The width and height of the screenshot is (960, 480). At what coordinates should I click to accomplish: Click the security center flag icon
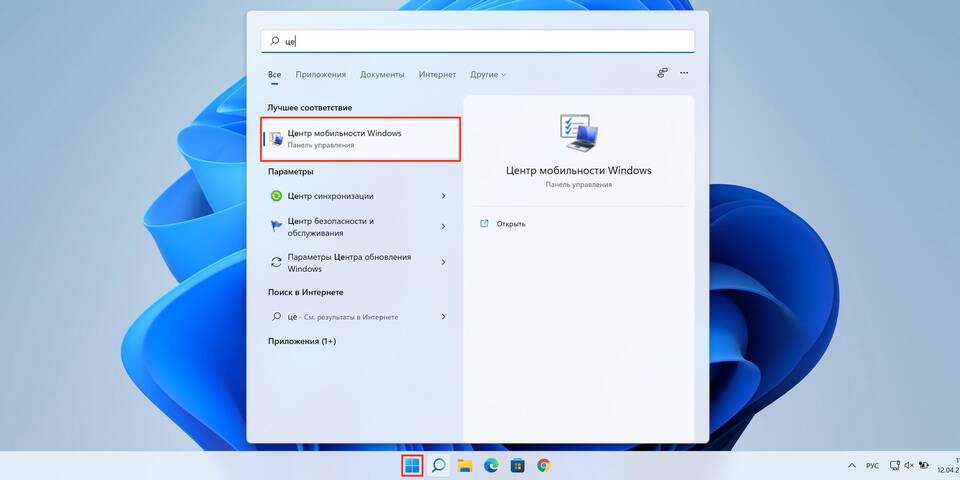tap(276, 227)
